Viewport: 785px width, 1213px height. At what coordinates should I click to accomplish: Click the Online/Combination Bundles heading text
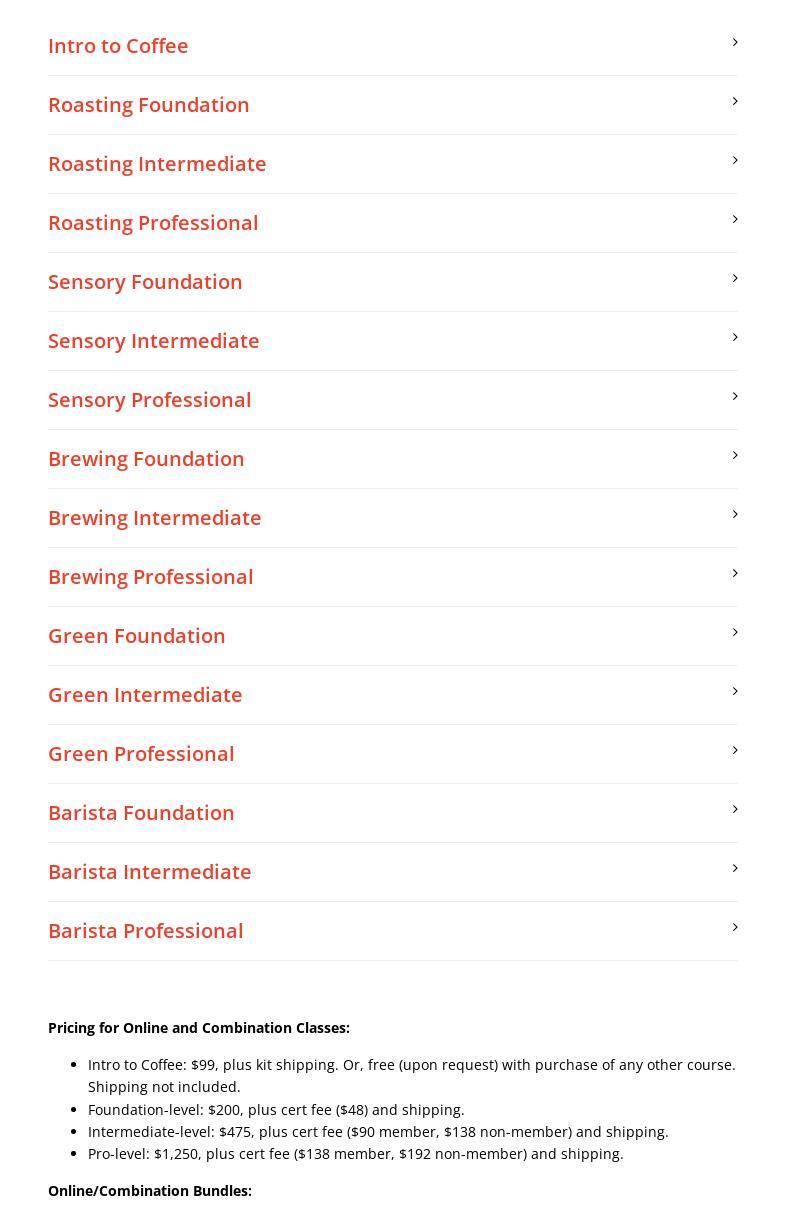click(150, 1191)
